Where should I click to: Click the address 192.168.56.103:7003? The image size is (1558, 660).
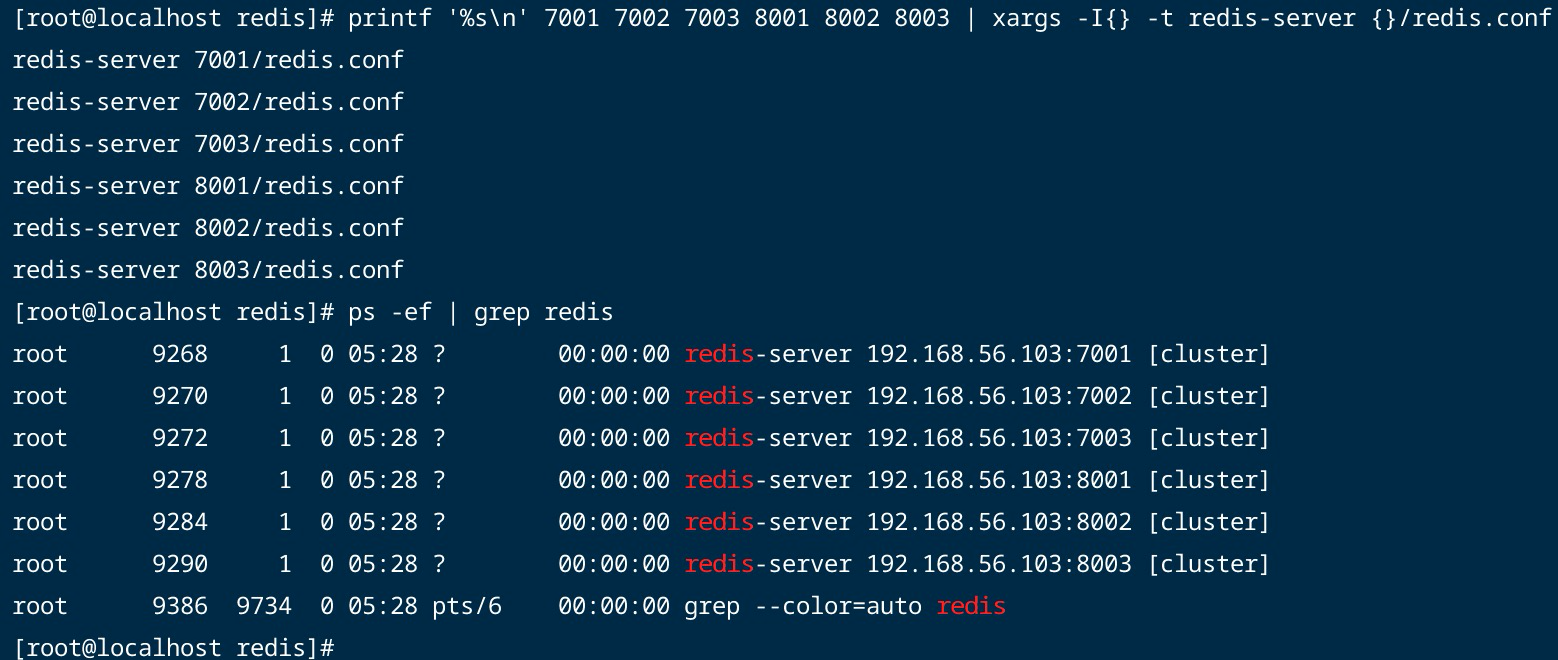click(x=999, y=438)
